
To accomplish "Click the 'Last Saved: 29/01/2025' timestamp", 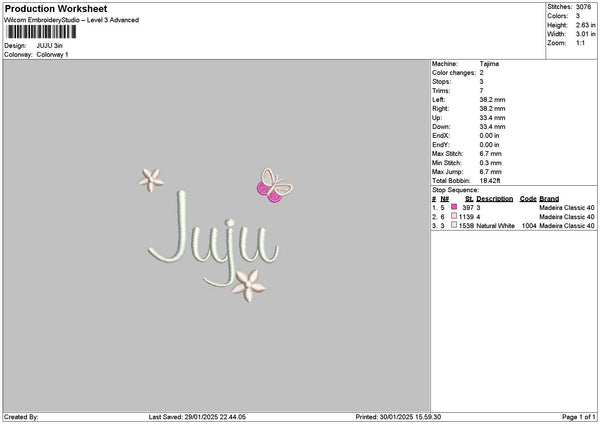I will tap(197, 417).
